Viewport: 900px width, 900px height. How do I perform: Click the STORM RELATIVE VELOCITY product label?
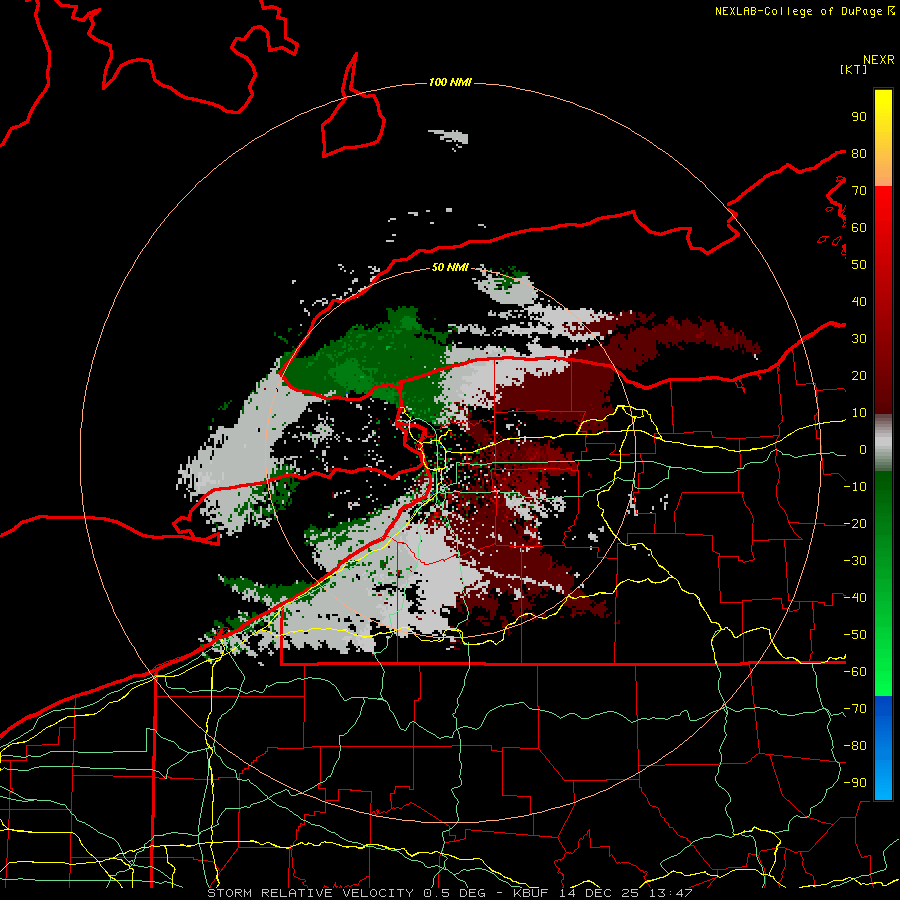pos(310,893)
